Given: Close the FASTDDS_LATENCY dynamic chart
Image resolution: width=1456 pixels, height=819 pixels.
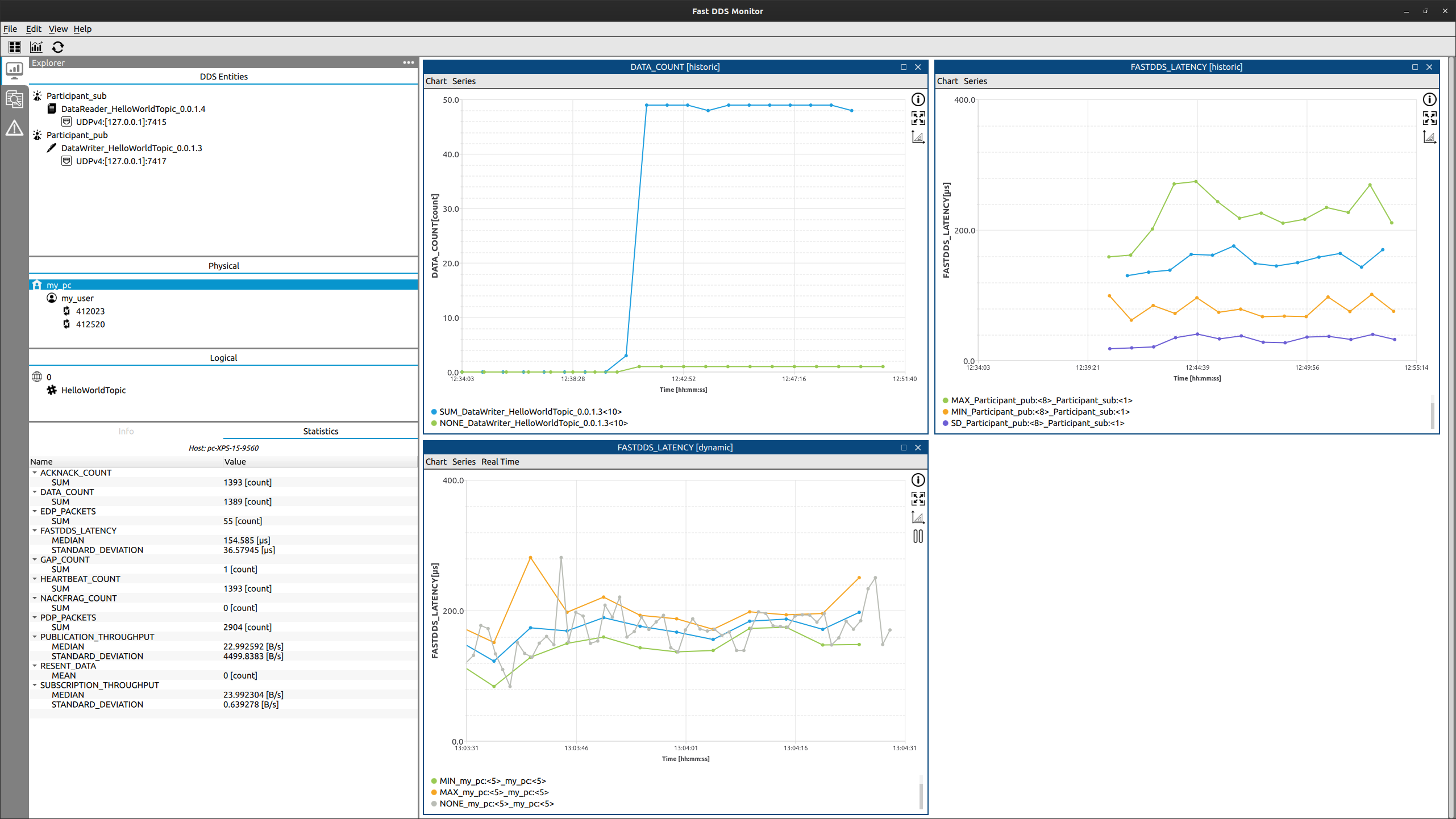Looking at the screenshot, I should coord(918,448).
